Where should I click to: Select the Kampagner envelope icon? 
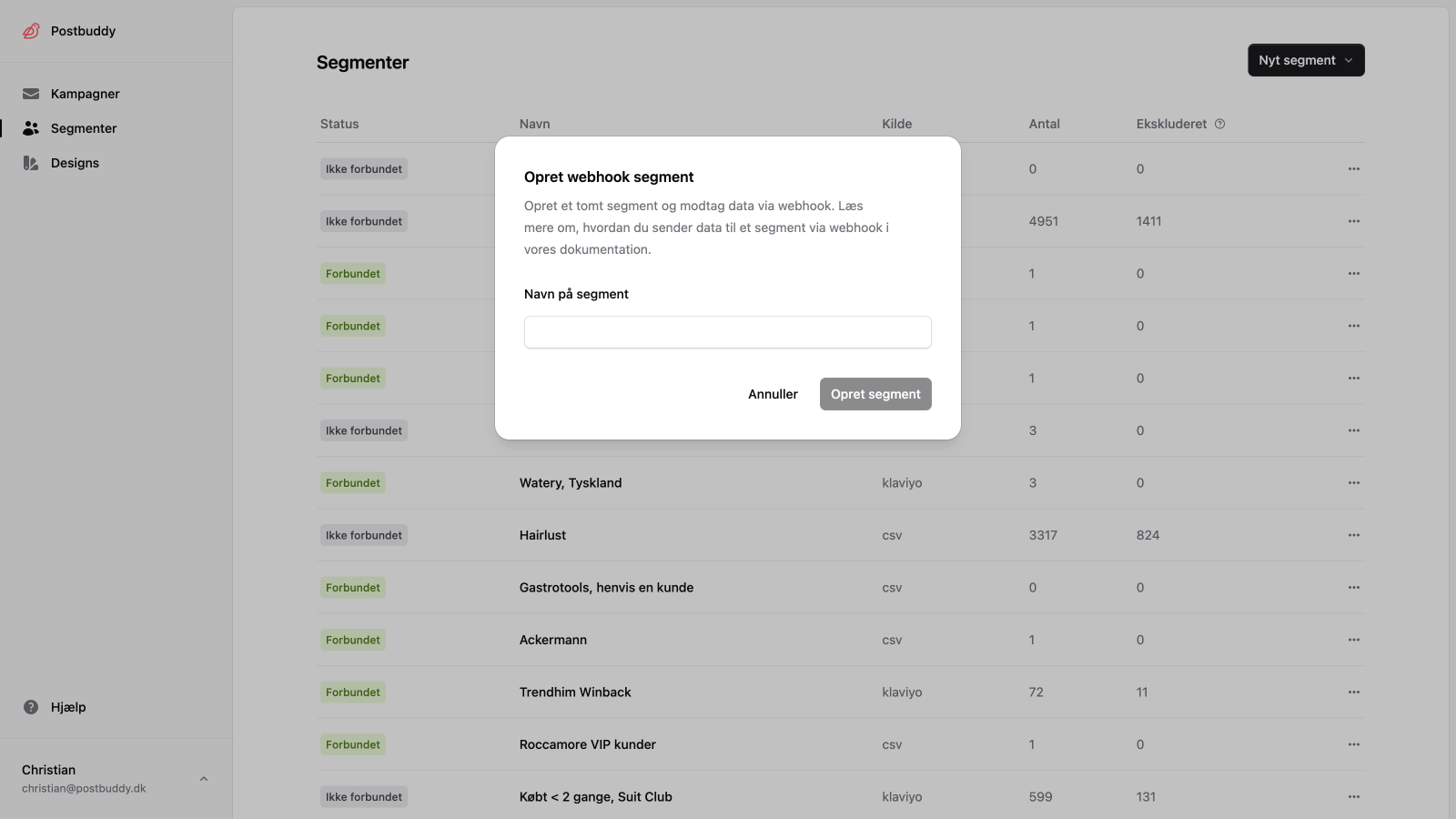click(x=31, y=93)
